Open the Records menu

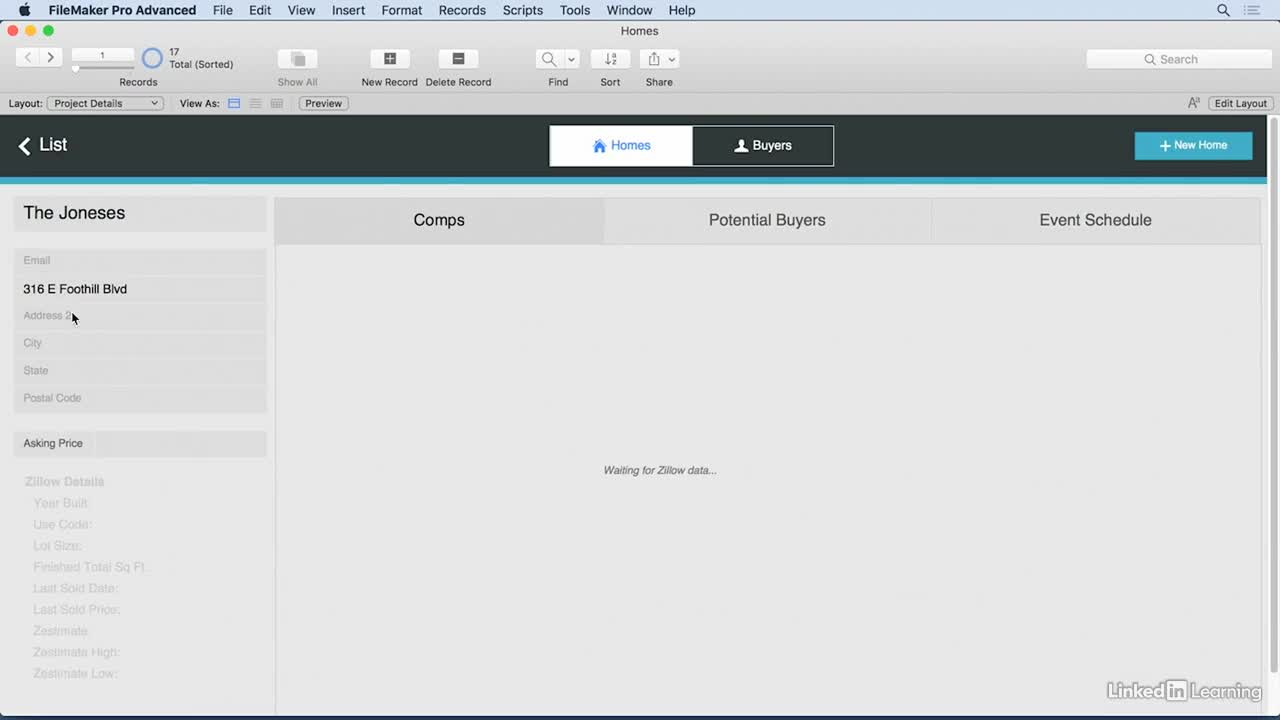[x=462, y=10]
